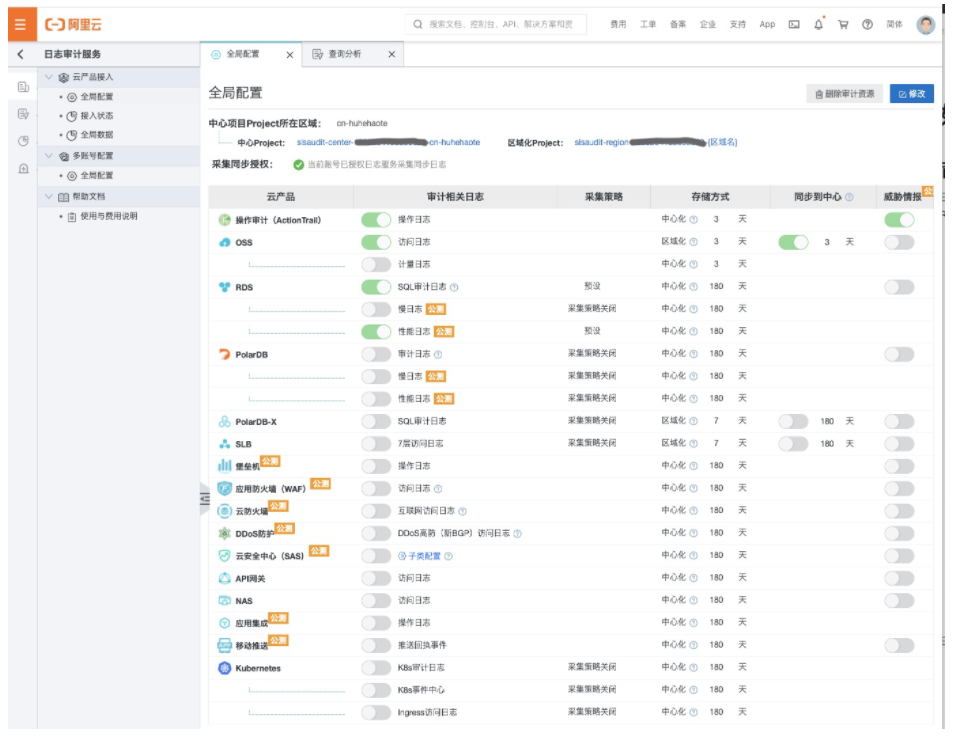Click help icon next to SQL审计日志 for RDS
953x744 pixels.
point(454,287)
